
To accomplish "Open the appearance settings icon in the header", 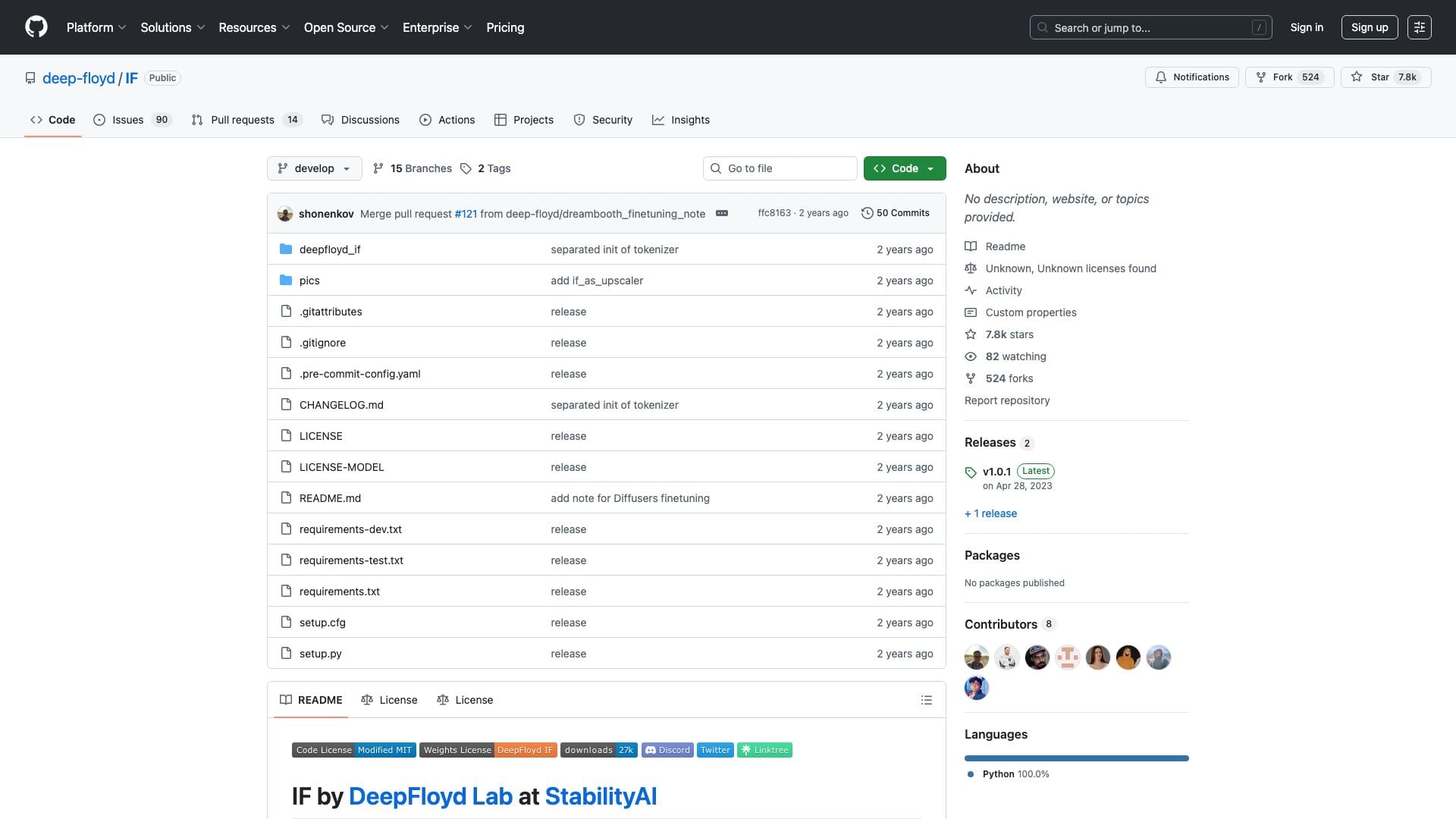I will click(1419, 27).
